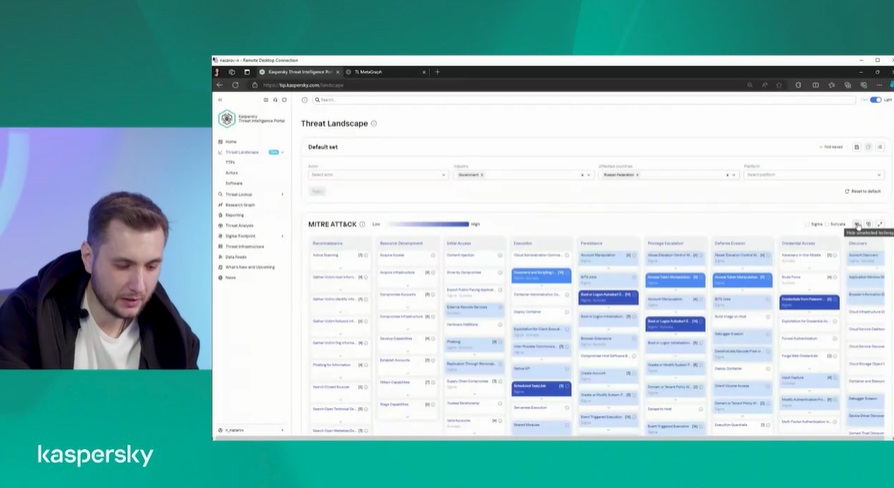Tick the Drive-by Compromise technique checkbox
This screenshot has height=488, width=894.
(500, 273)
